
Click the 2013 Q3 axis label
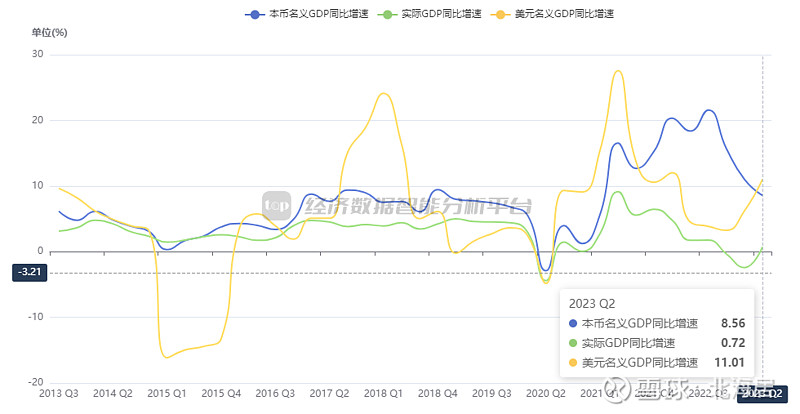(59, 394)
